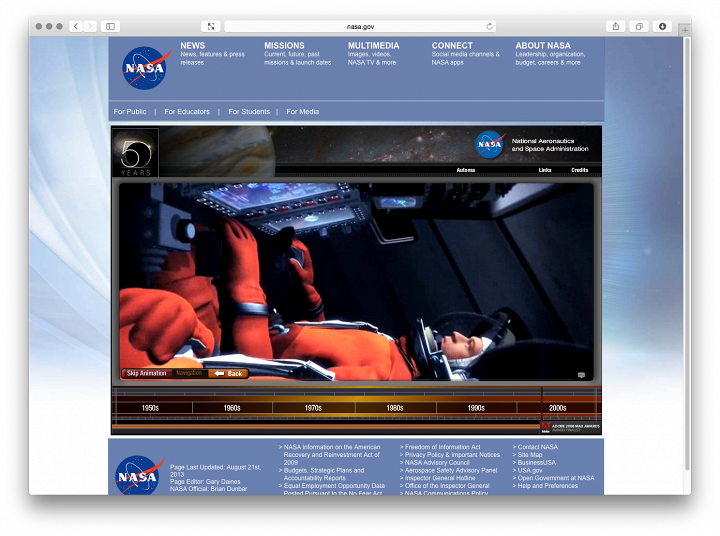Image resolution: width=720 pixels, height=536 pixels.
Task: Open the Credits link in the banner
Action: point(579,170)
